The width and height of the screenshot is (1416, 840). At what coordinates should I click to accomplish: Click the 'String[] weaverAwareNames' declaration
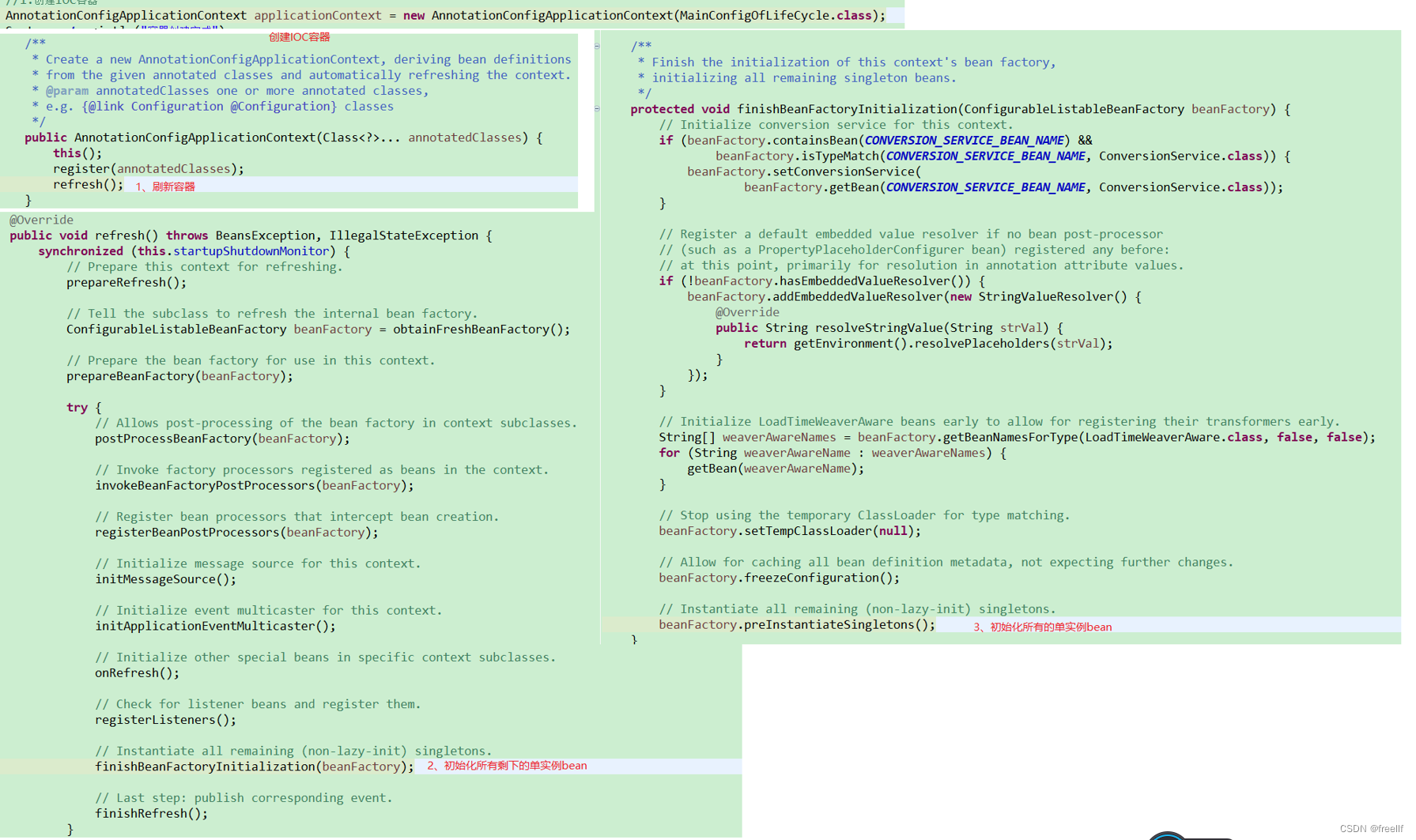coord(747,437)
